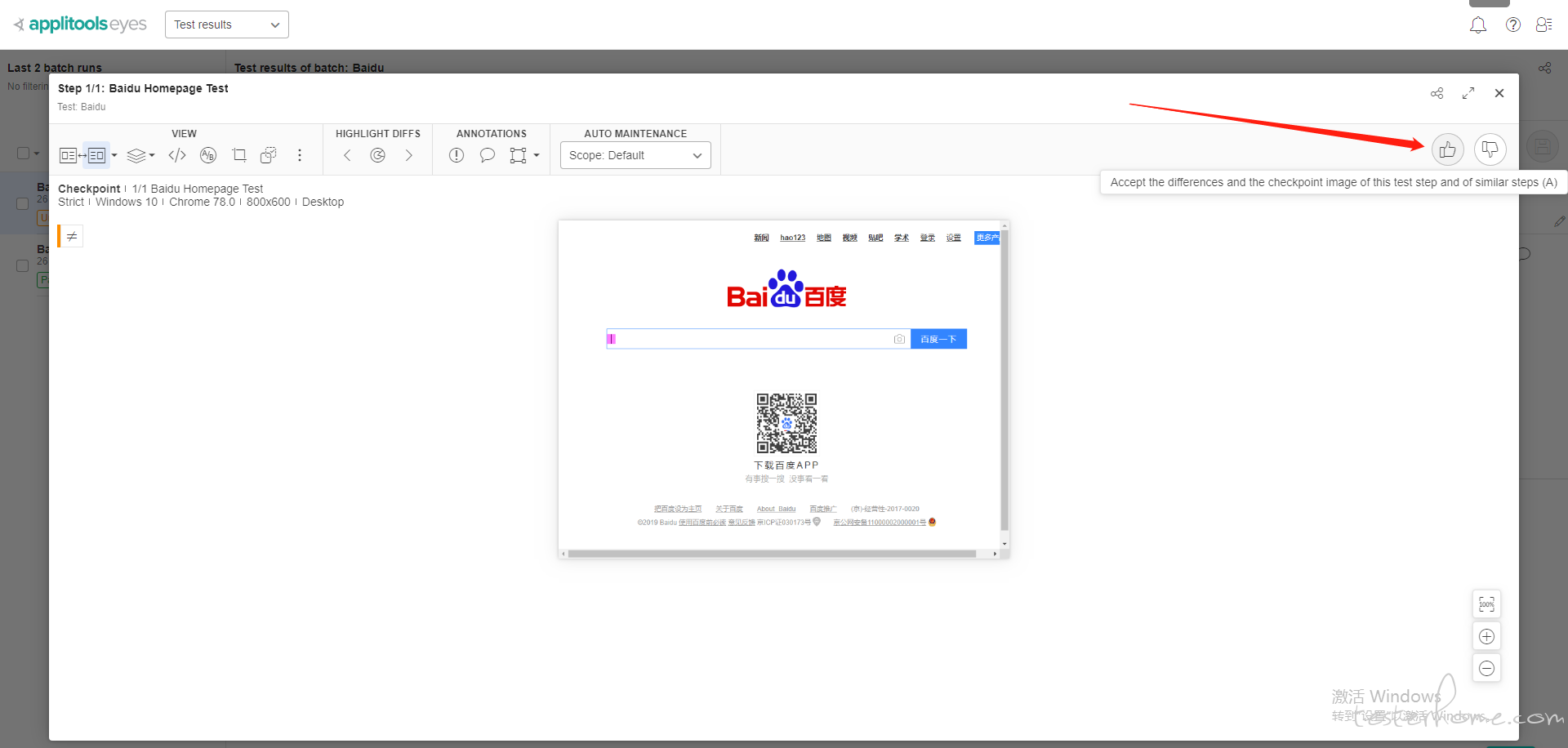Add a bug annotation
This screenshot has height=748, width=1568.
[457, 155]
